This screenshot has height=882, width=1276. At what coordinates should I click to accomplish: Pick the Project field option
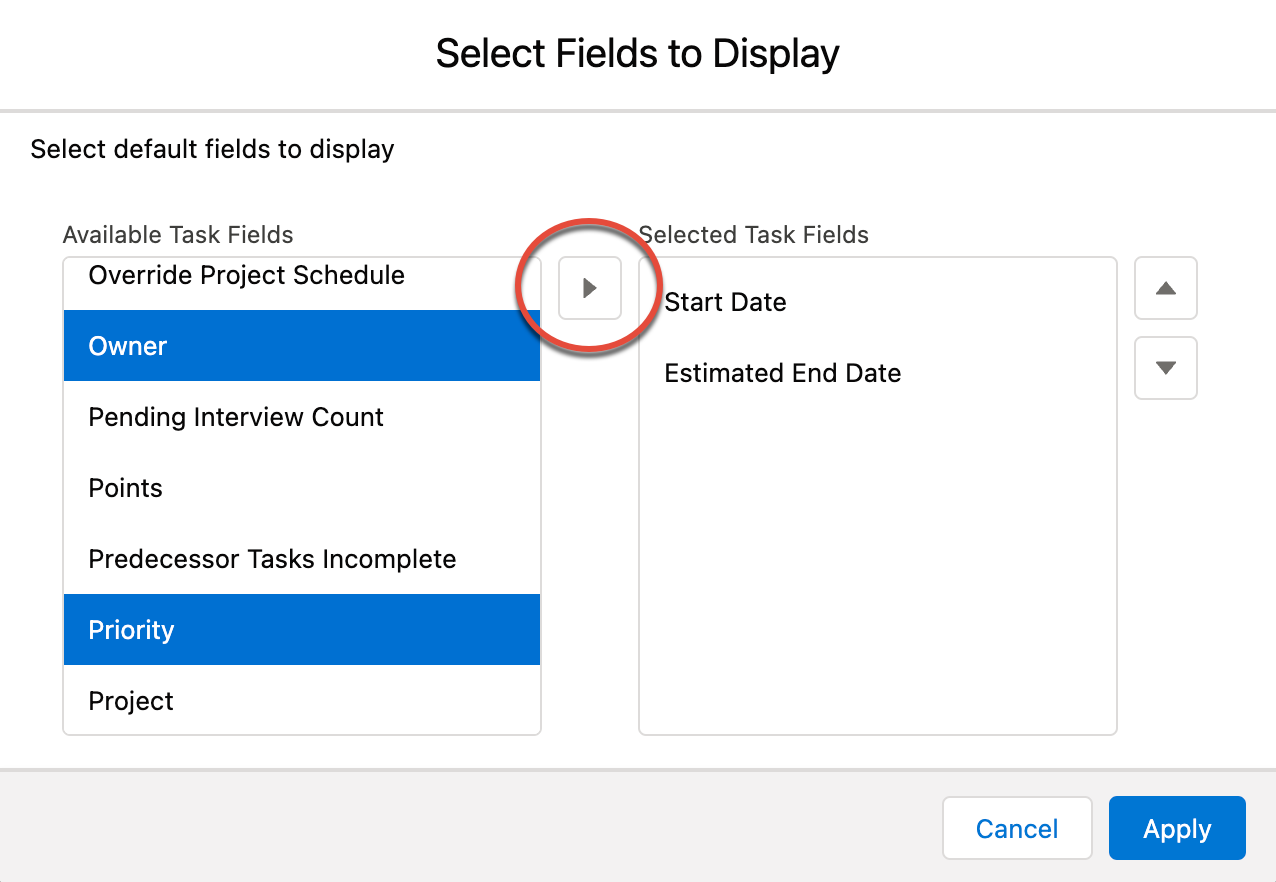coord(302,700)
